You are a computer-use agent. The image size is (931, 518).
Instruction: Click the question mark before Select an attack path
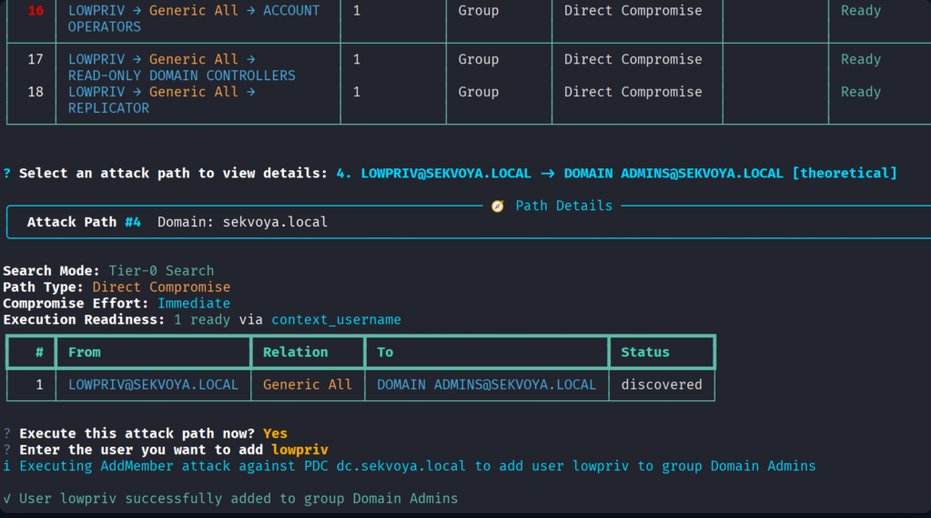point(7,173)
